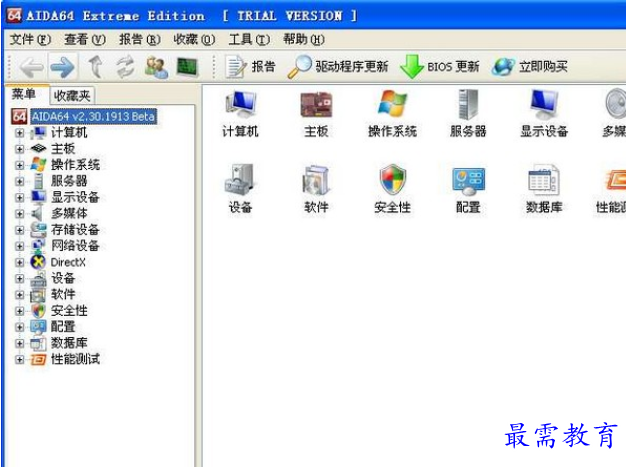Select DirectX in sidebar tree
Viewport: 626px width, 467px height.
(68, 262)
